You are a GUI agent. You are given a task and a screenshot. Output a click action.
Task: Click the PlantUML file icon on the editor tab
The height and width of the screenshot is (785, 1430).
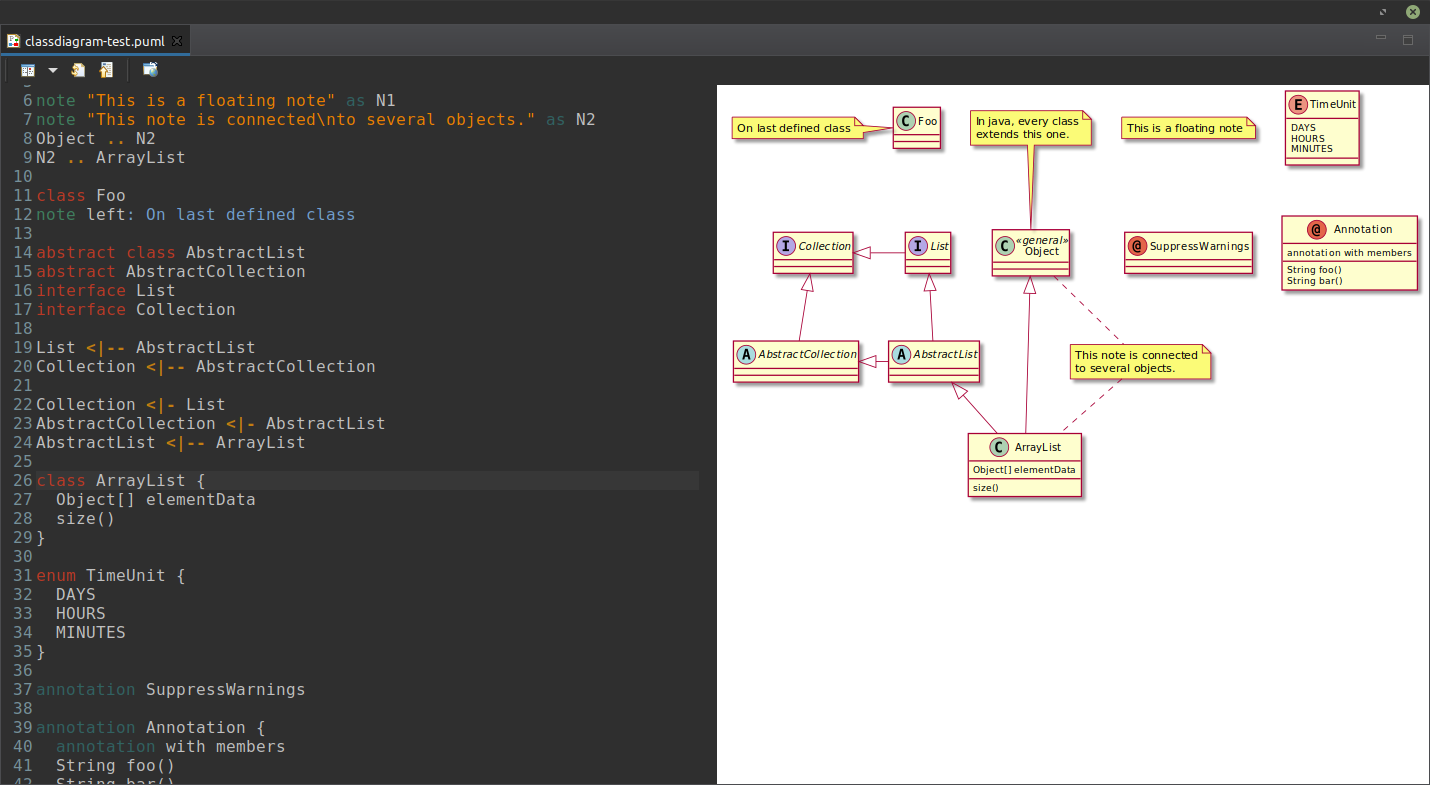(14, 41)
